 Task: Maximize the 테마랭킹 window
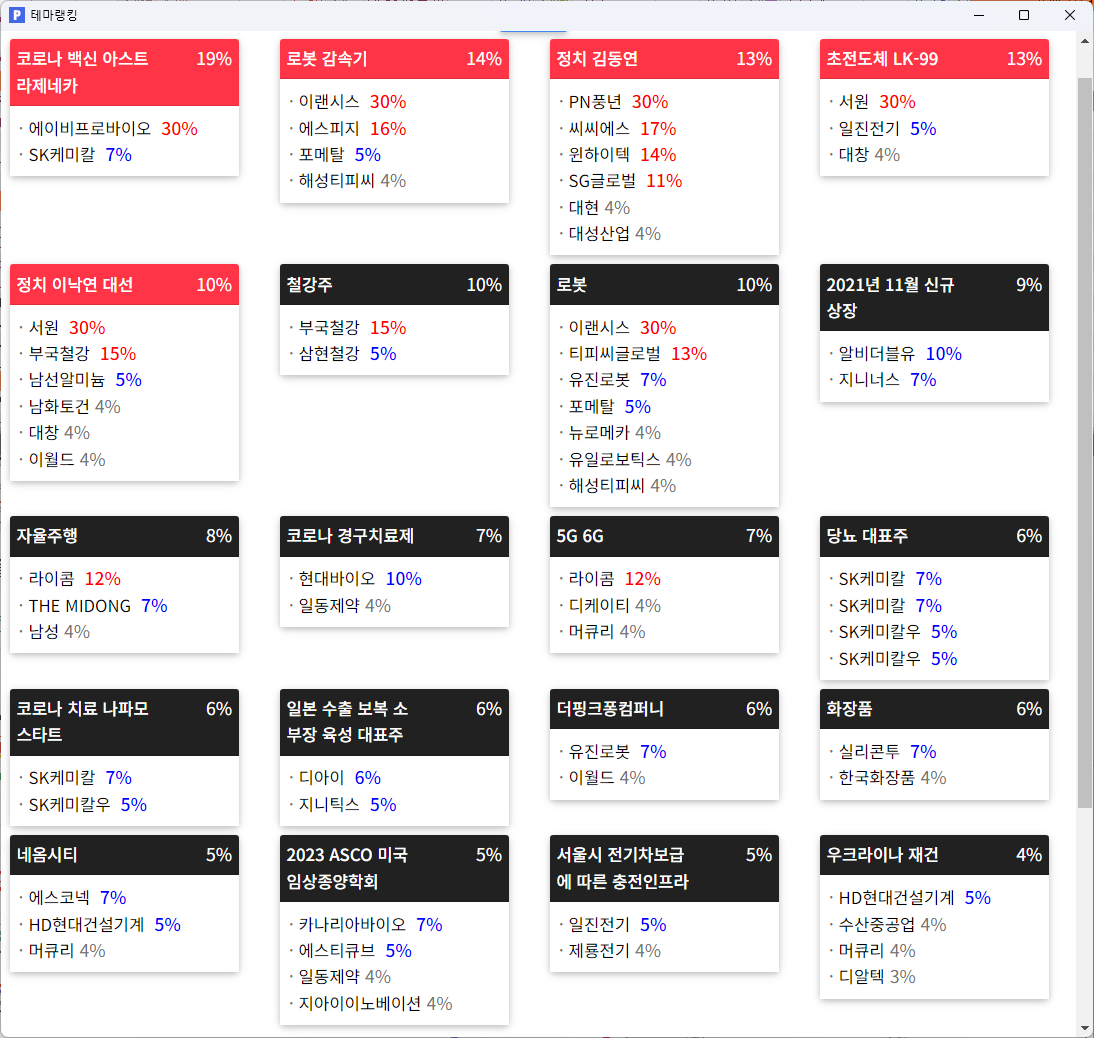[1024, 15]
